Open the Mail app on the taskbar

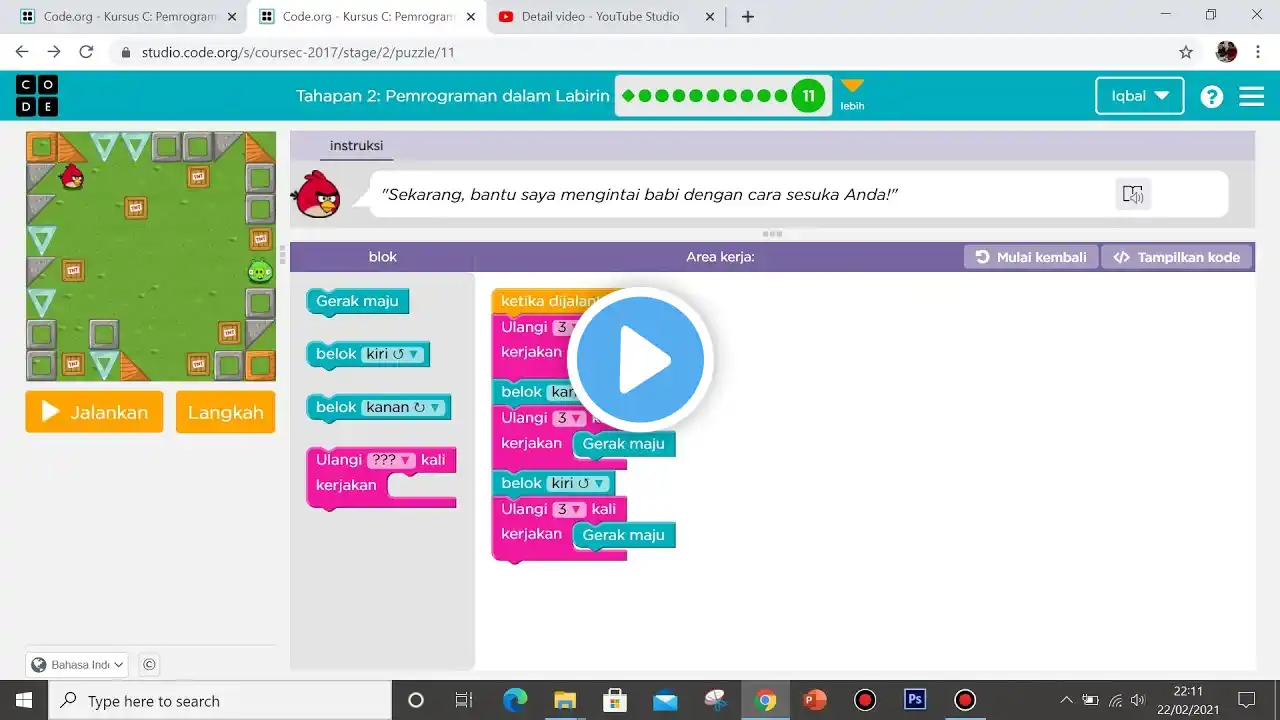pyautogui.click(x=665, y=700)
